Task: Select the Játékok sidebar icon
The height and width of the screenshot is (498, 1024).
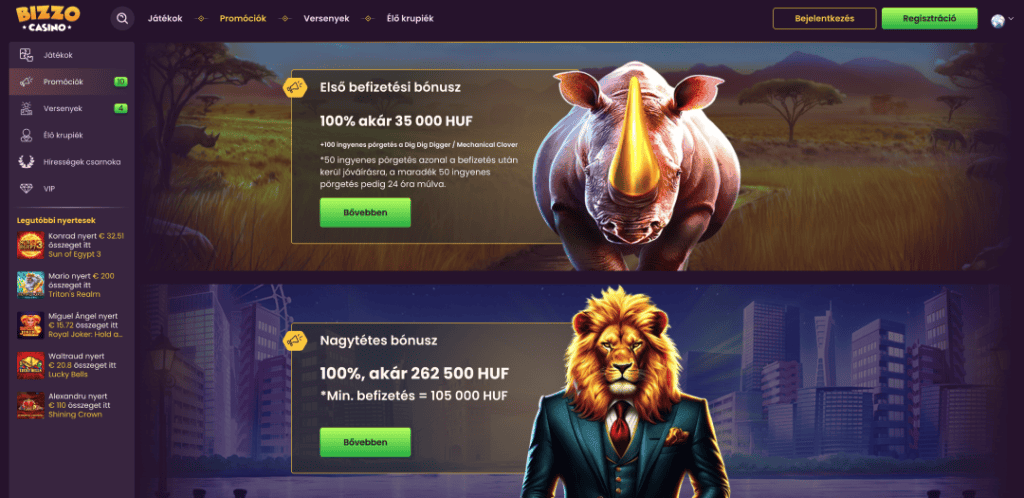Action: click(x=26, y=55)
